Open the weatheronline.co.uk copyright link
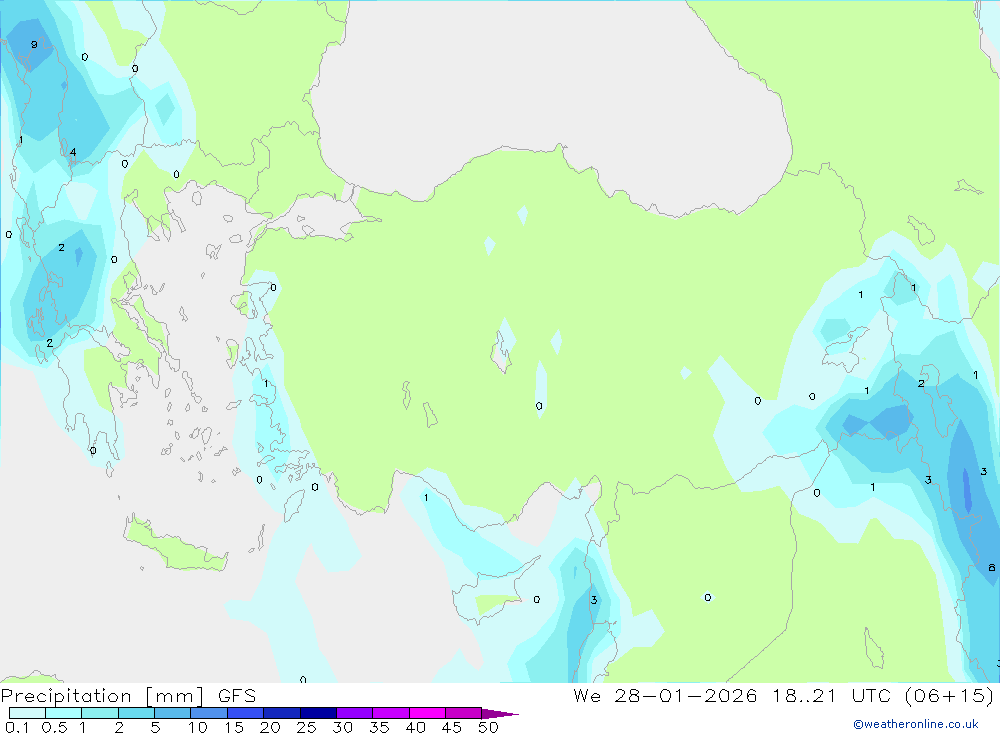 pyautogui.click(x=916, y=724)
